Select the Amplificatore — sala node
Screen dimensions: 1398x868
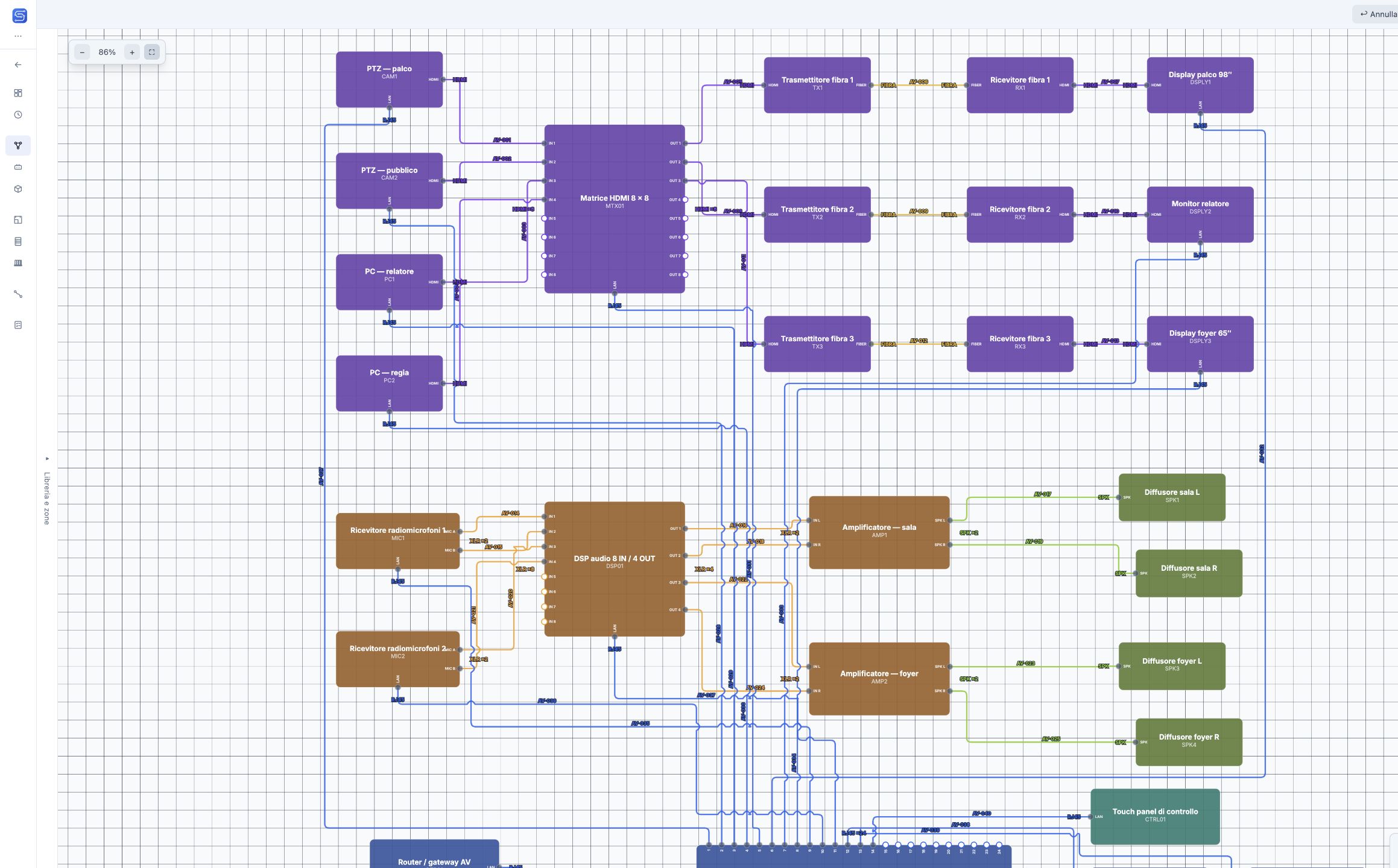[879, 532]
